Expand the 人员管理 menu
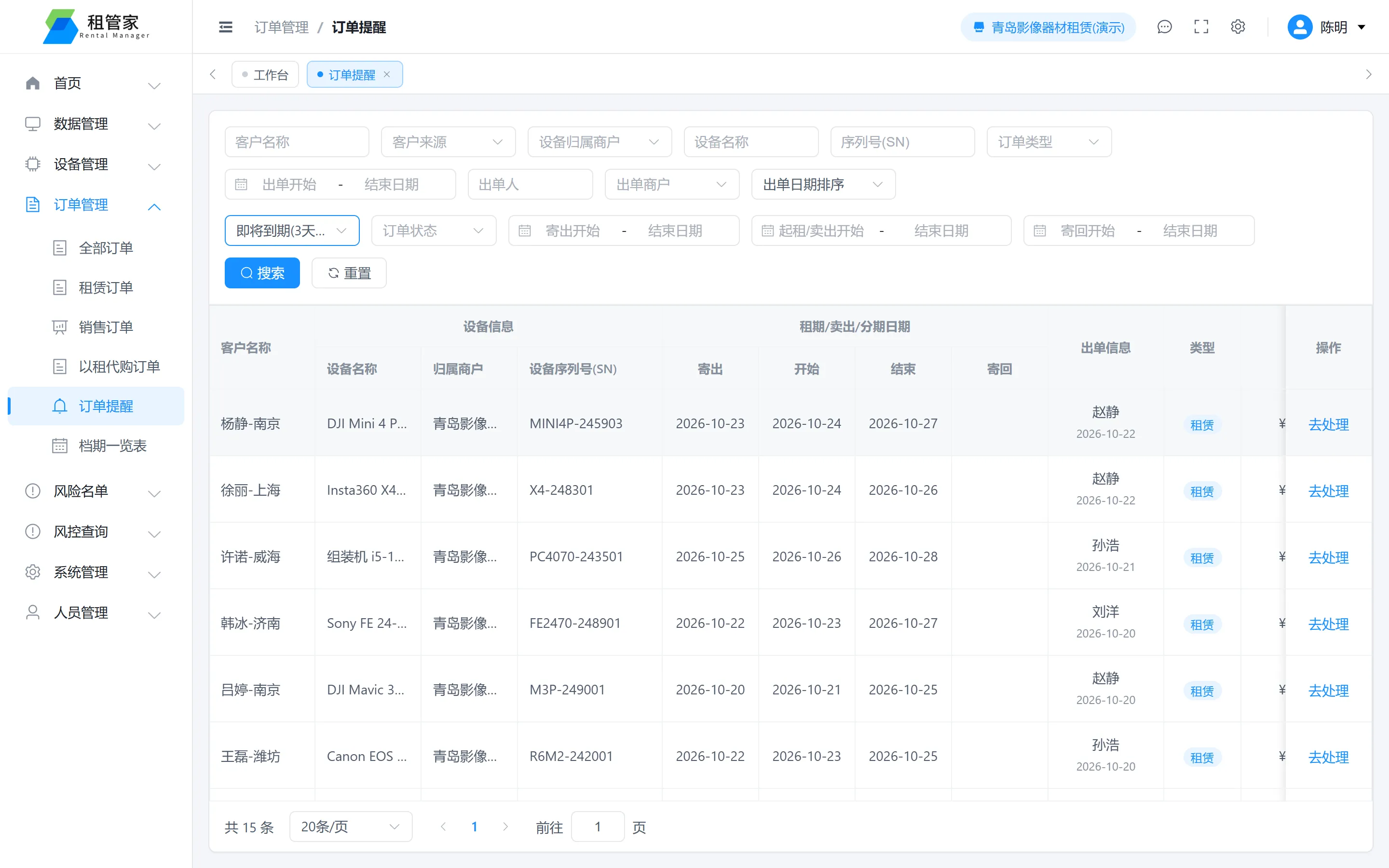The image size is (1389, 868). click(96, 613)
